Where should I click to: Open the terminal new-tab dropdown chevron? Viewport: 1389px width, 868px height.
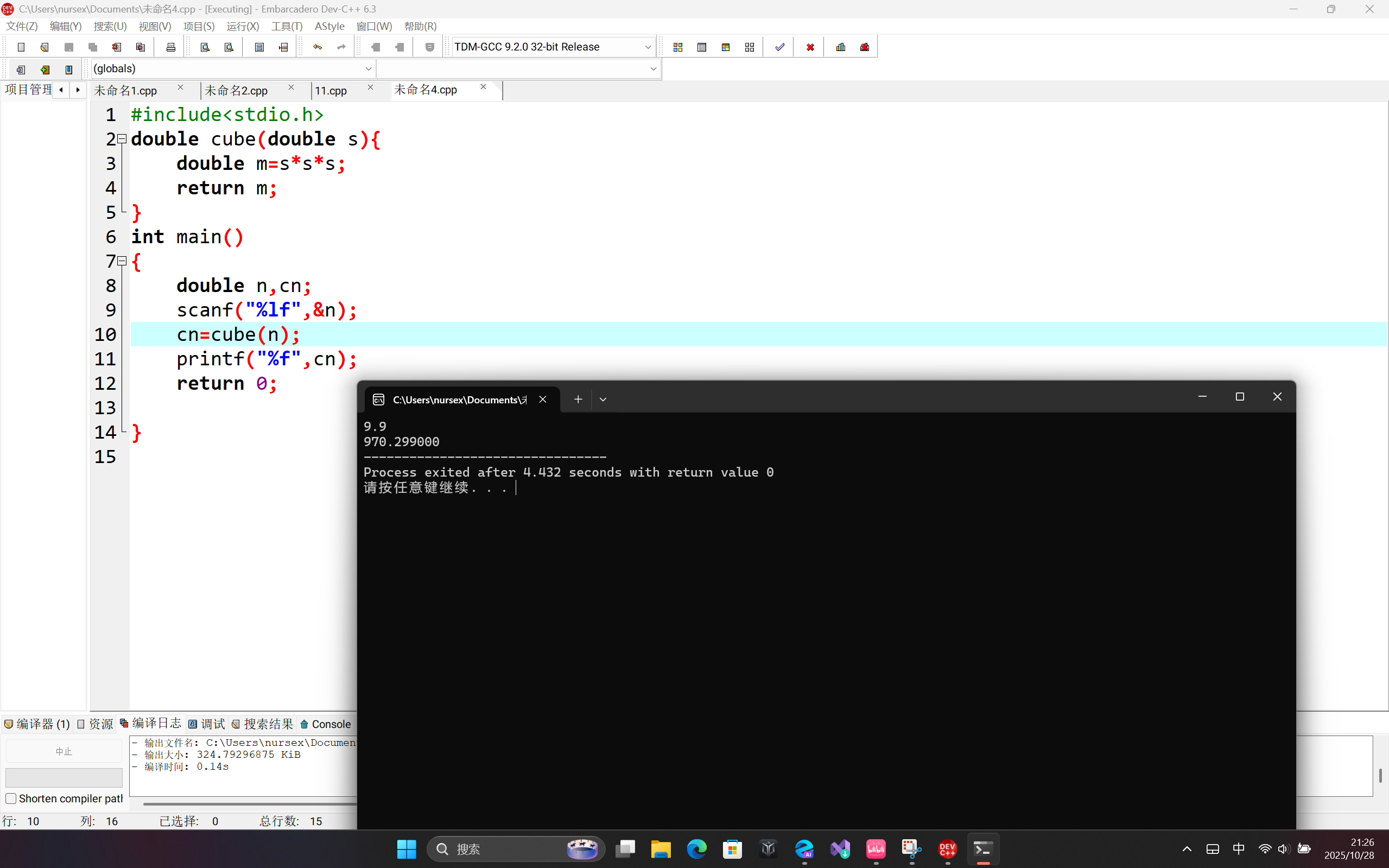coord(602,400)
